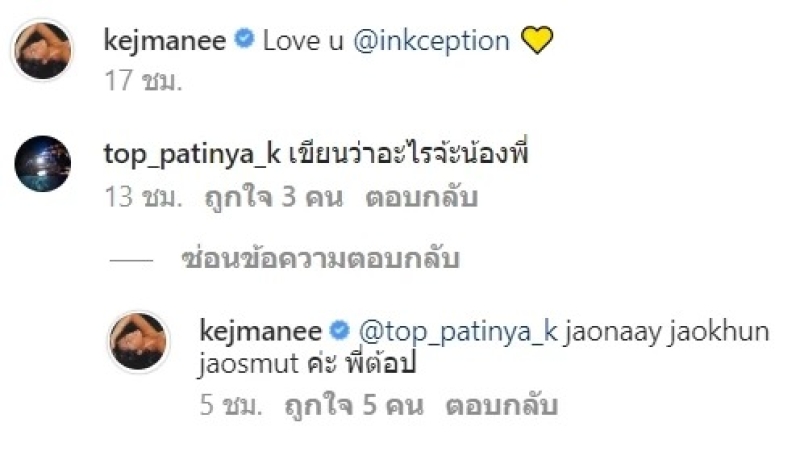Open top_patinya_k profile picture

coord(43,163)
